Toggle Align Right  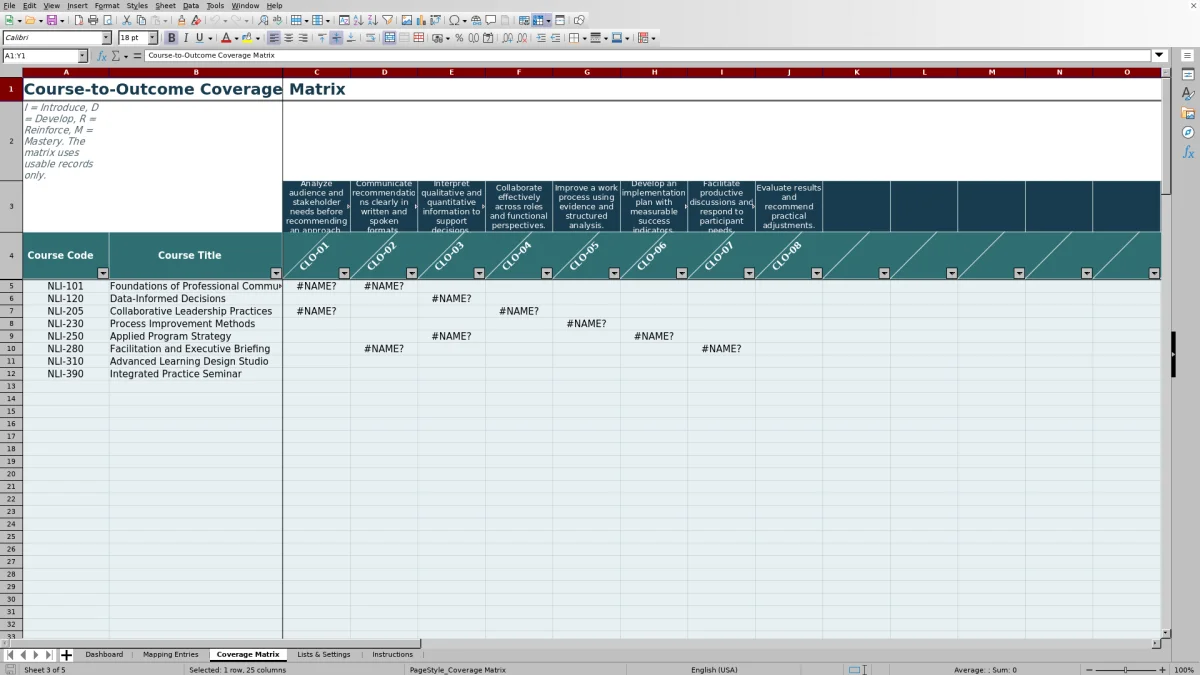[303, 38]
